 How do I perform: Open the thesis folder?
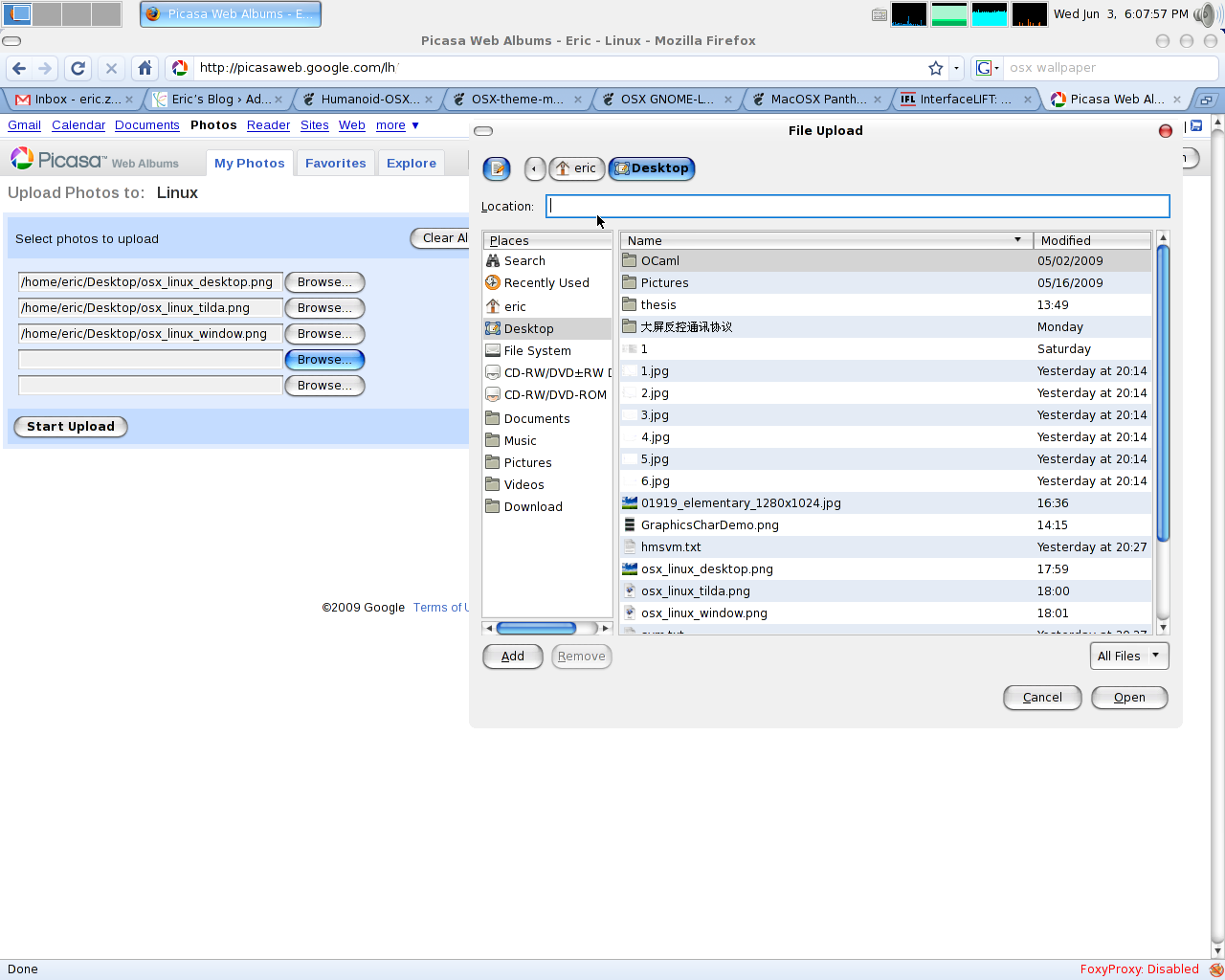click(x=886, y=305)
